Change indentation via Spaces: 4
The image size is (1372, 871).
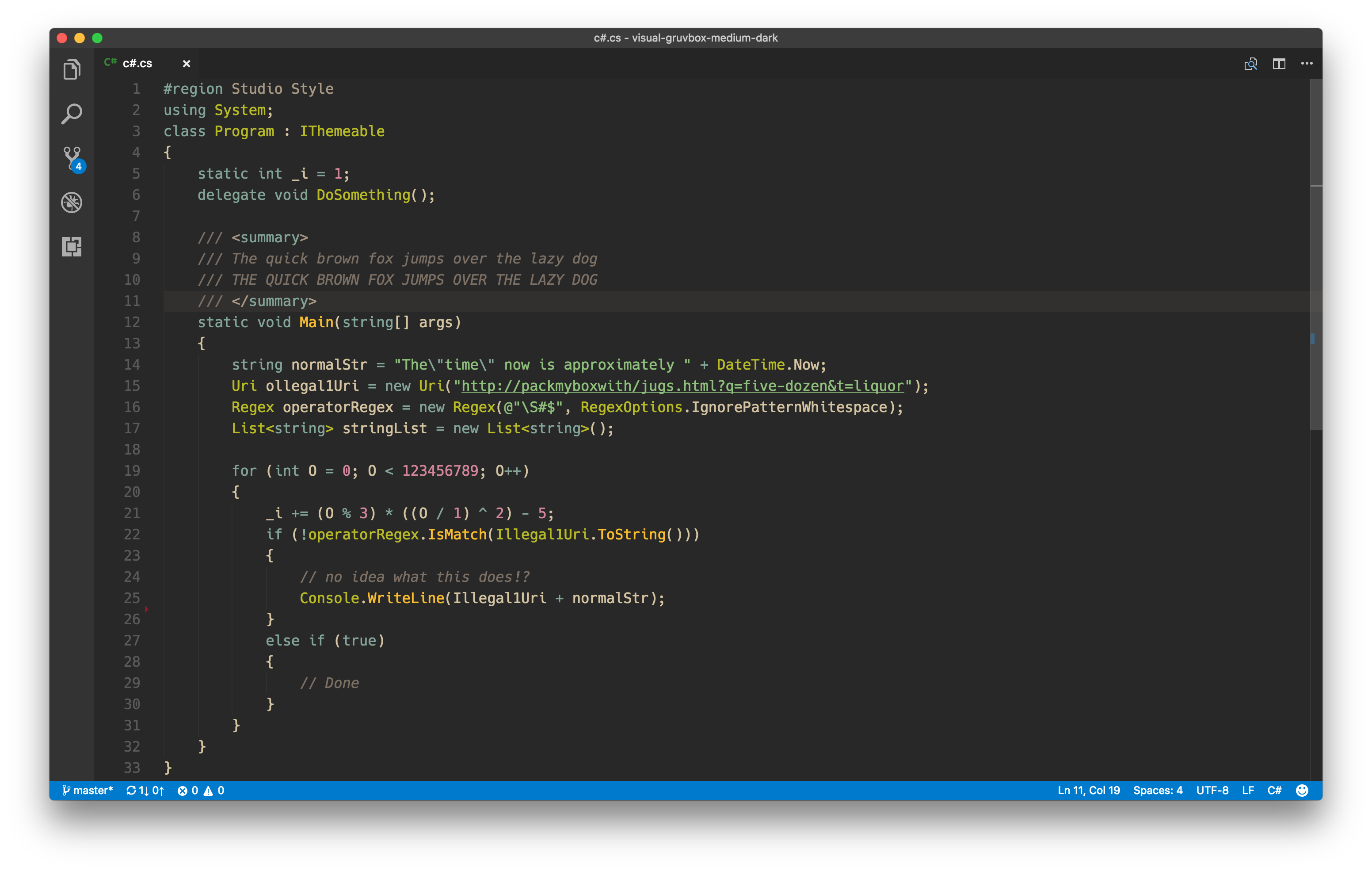[1158, 790]
